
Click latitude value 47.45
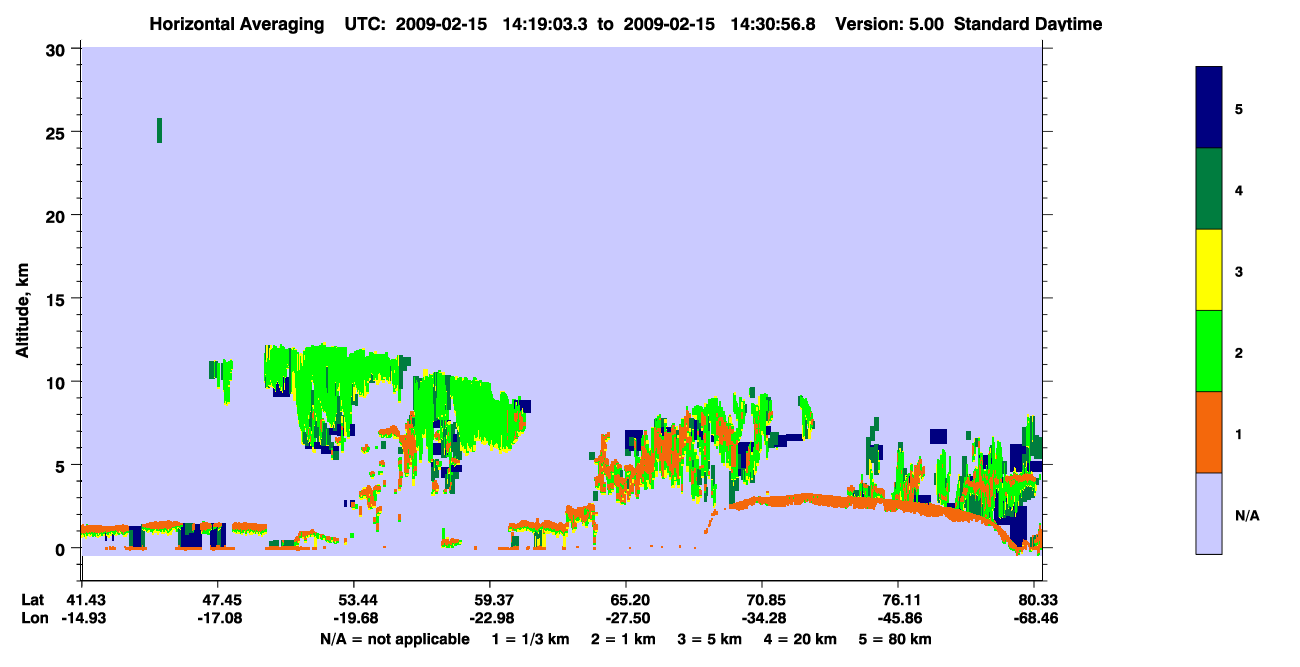(x=217, y=600)
